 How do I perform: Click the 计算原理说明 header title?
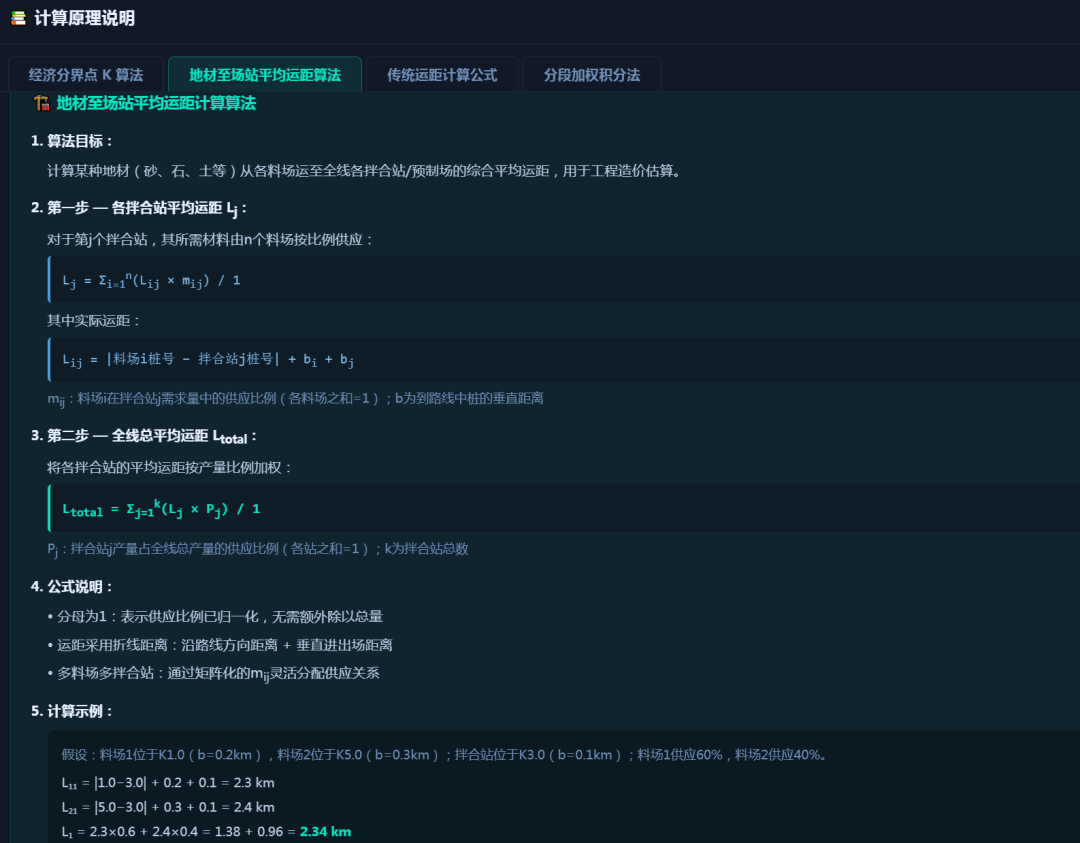pyautogui.click(x=85, y=18)
